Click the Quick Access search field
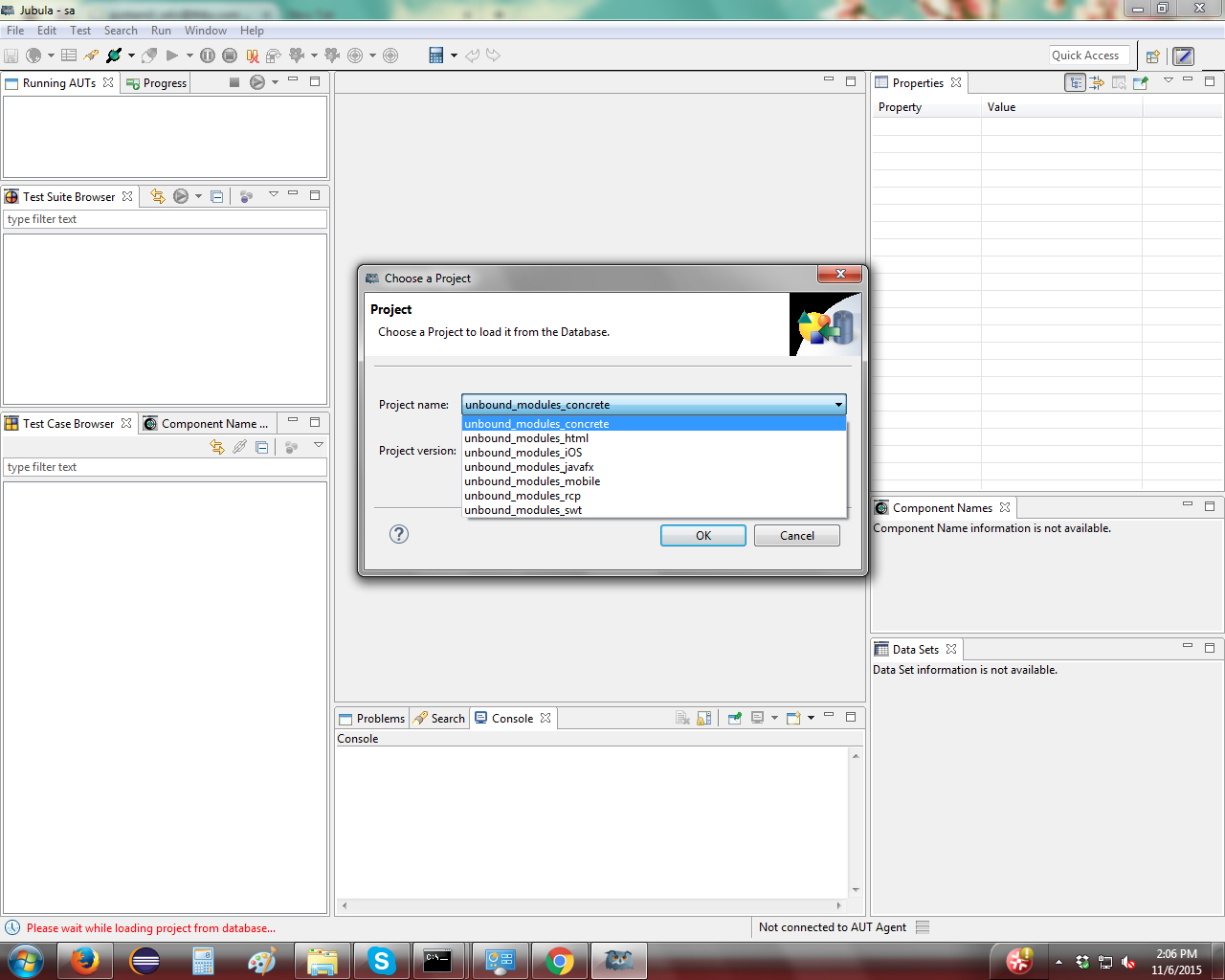This screenshot has height=980, width=1225. tap(1090, 56)
